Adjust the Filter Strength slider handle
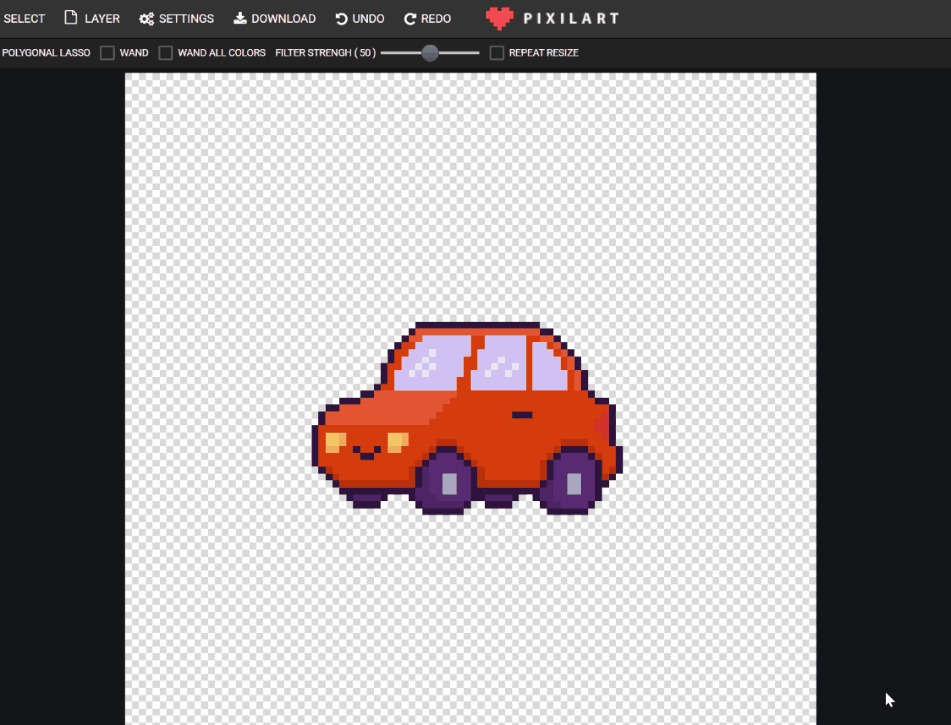Image resolution: width=951 pixels, height=725 pixels. point(430,53)
